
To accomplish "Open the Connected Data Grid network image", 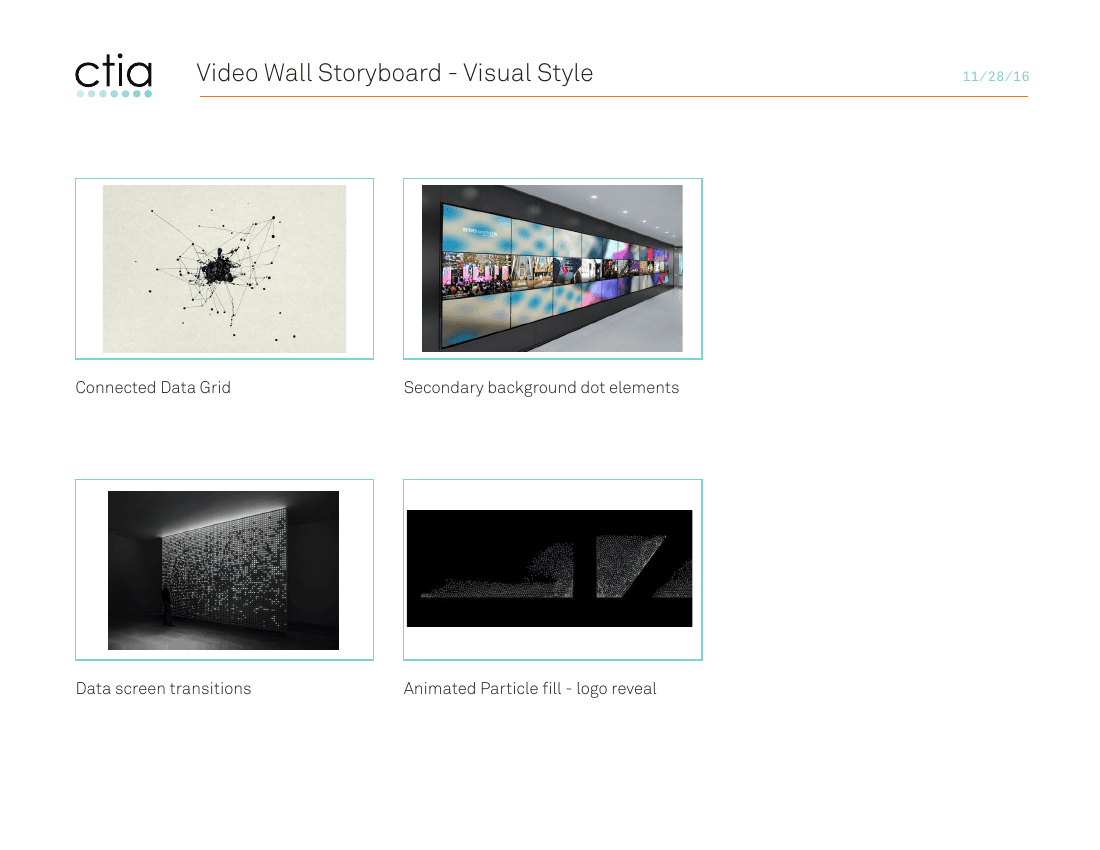I will pyautogui.click(x=224, y=269).
